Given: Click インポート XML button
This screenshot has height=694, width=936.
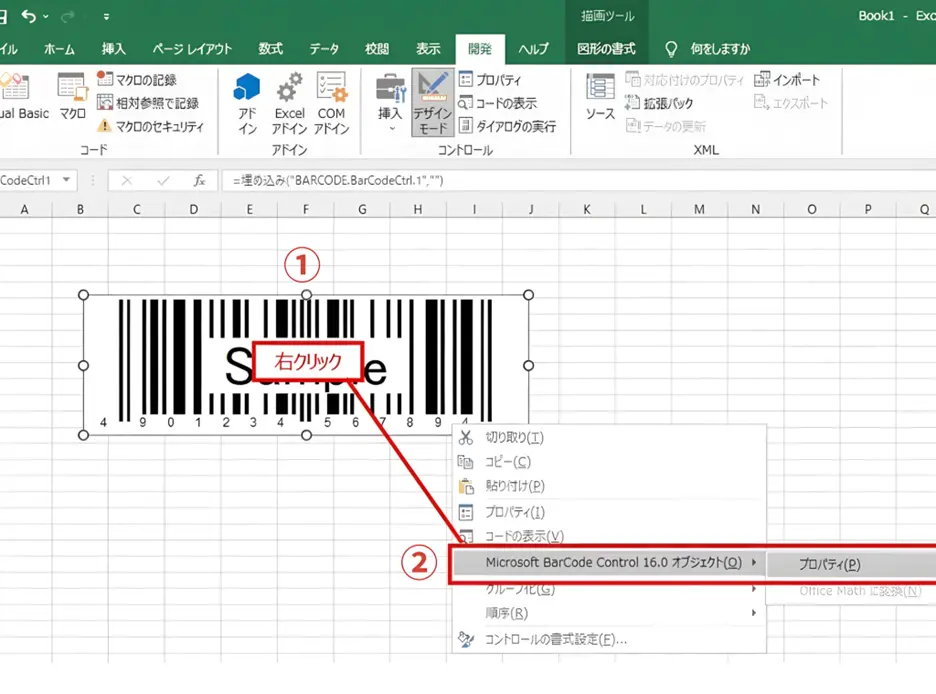Looking at the screenshot, I should click(787, 79).
